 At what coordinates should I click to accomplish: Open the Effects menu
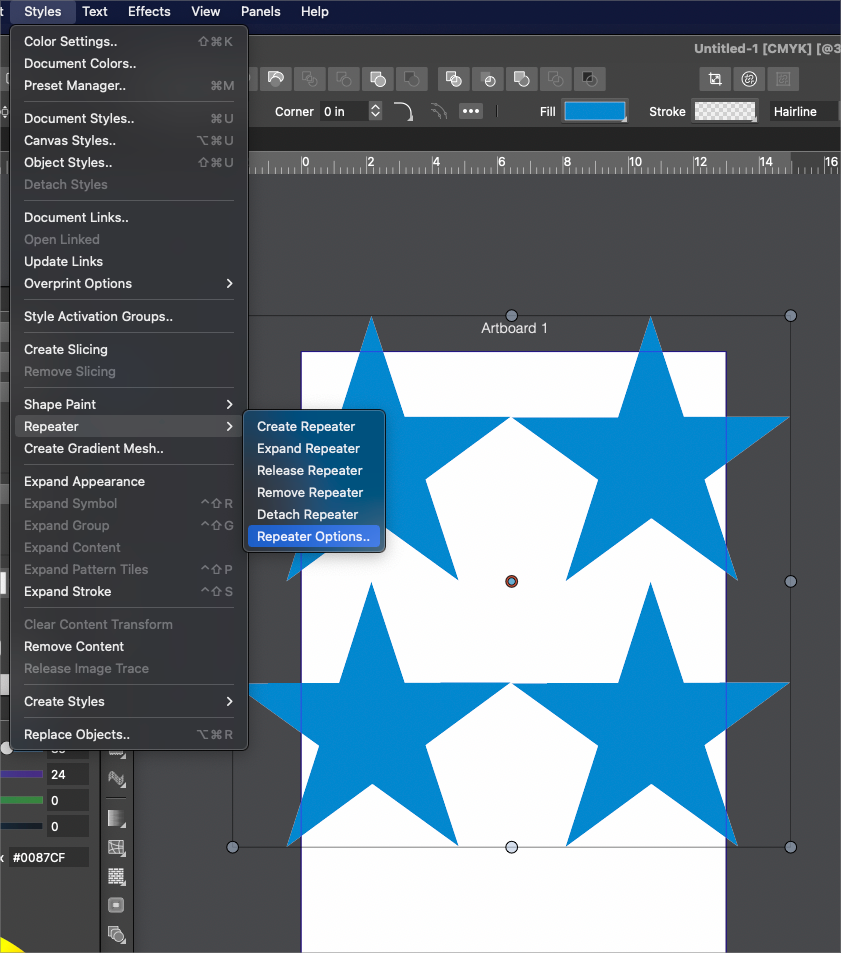149,11
